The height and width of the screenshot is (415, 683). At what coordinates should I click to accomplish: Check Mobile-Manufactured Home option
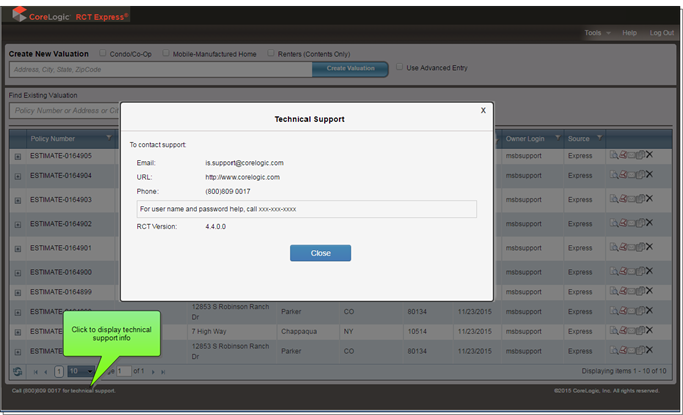[x=166, y=53]
